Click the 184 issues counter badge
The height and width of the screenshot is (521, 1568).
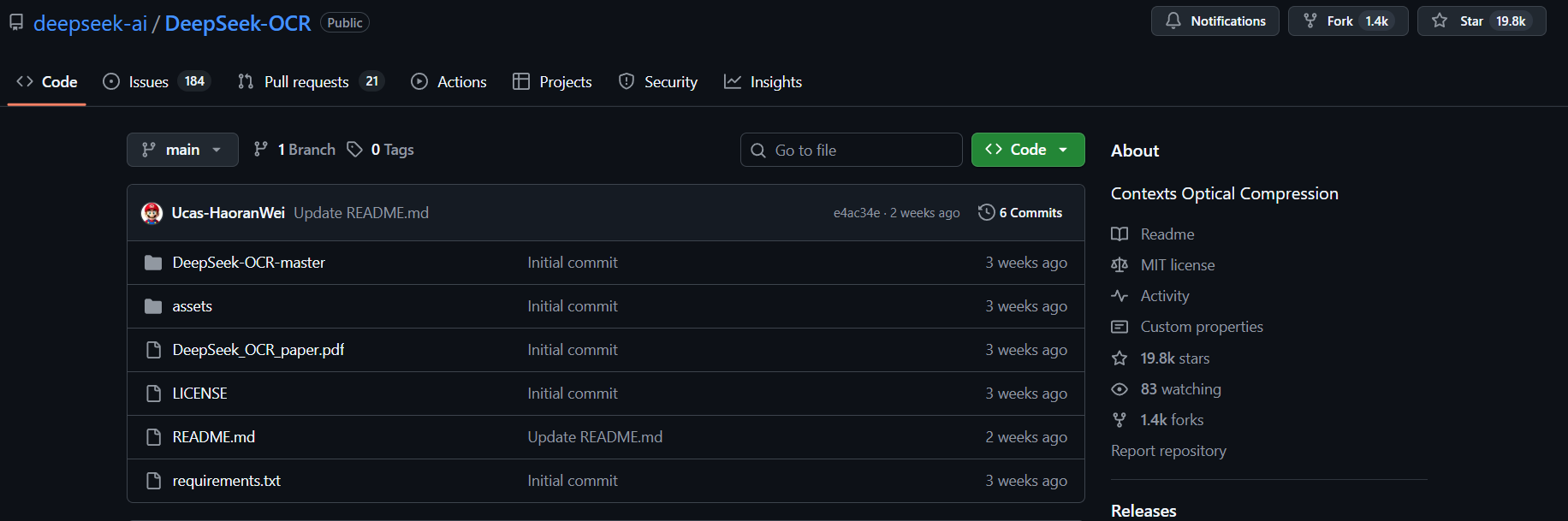194,81
